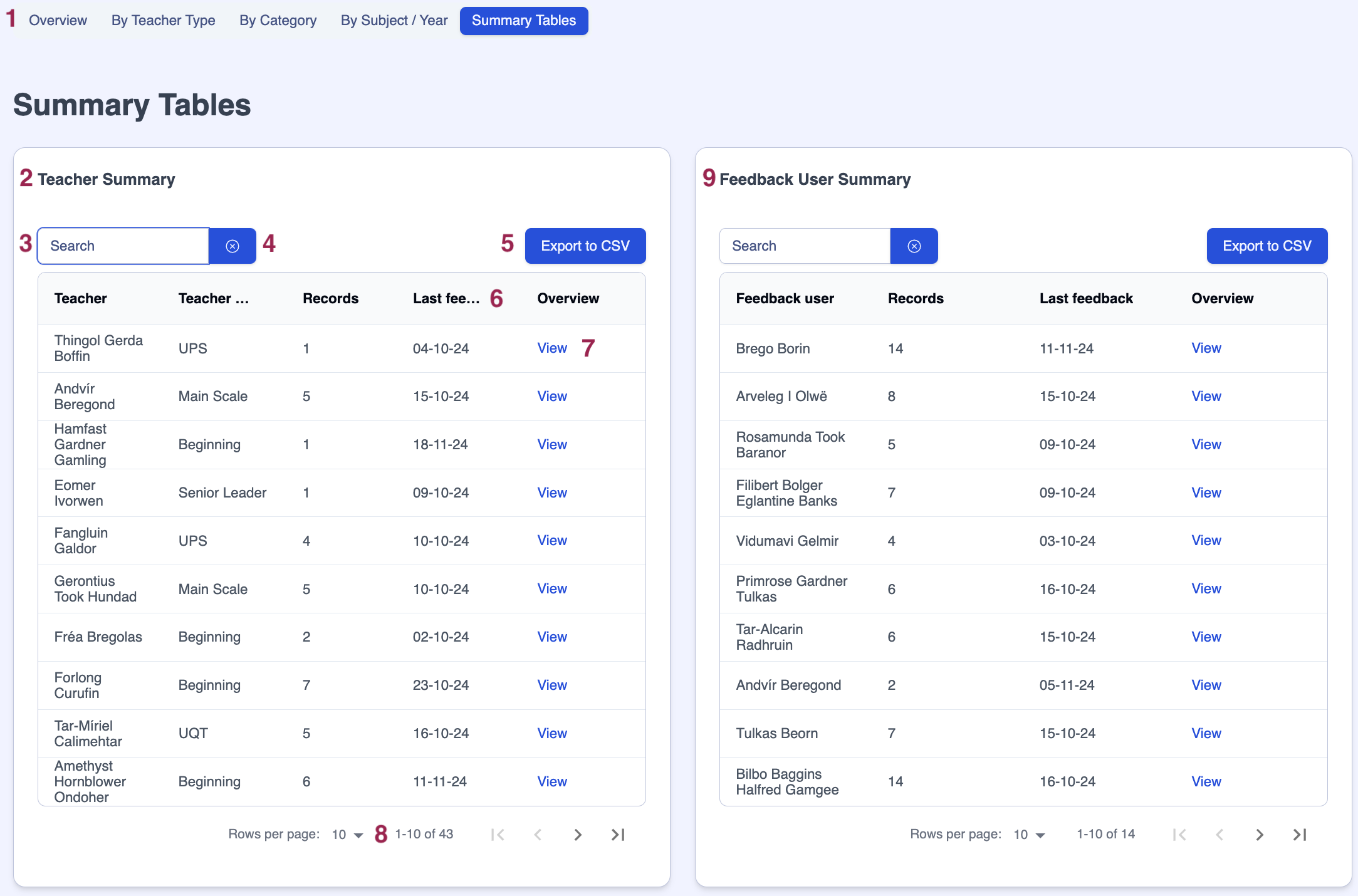This screenshot has width=1358, height=896.
Task: Go to first page of Feedback User Summary
Action: pyautogui.click(x=1179, y=835)
